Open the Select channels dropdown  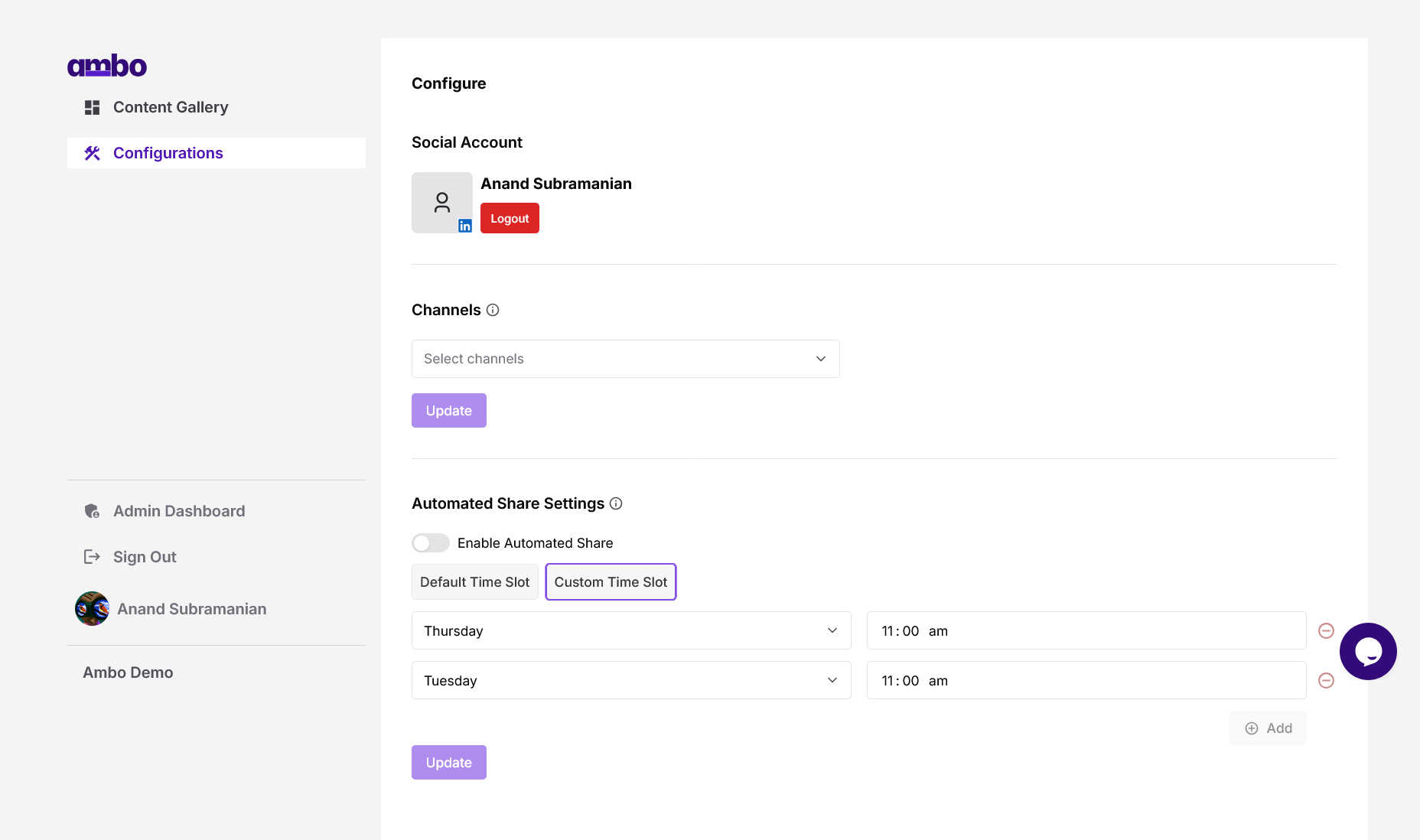point(625,359)
